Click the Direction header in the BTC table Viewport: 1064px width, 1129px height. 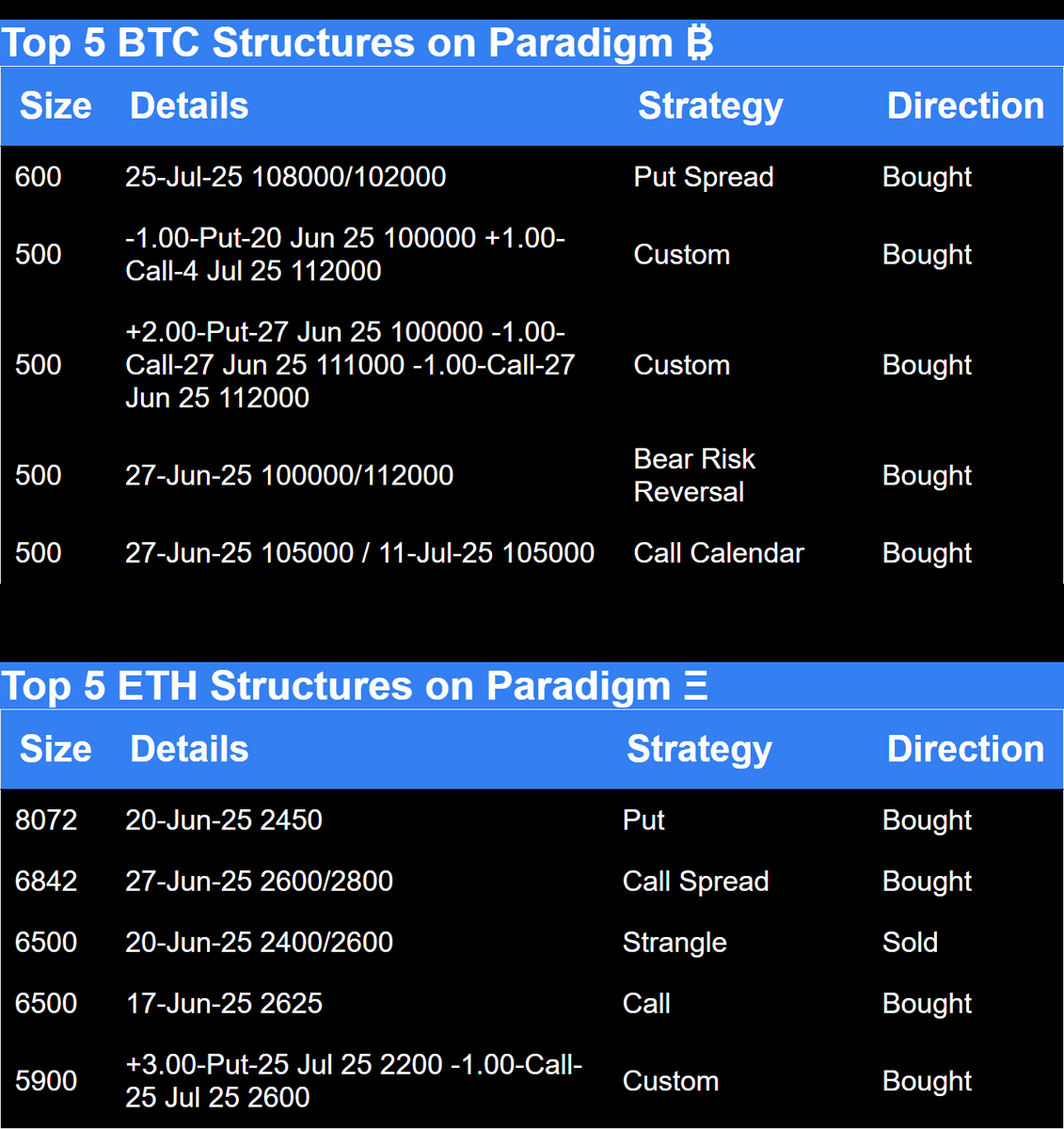coord(965,106)
